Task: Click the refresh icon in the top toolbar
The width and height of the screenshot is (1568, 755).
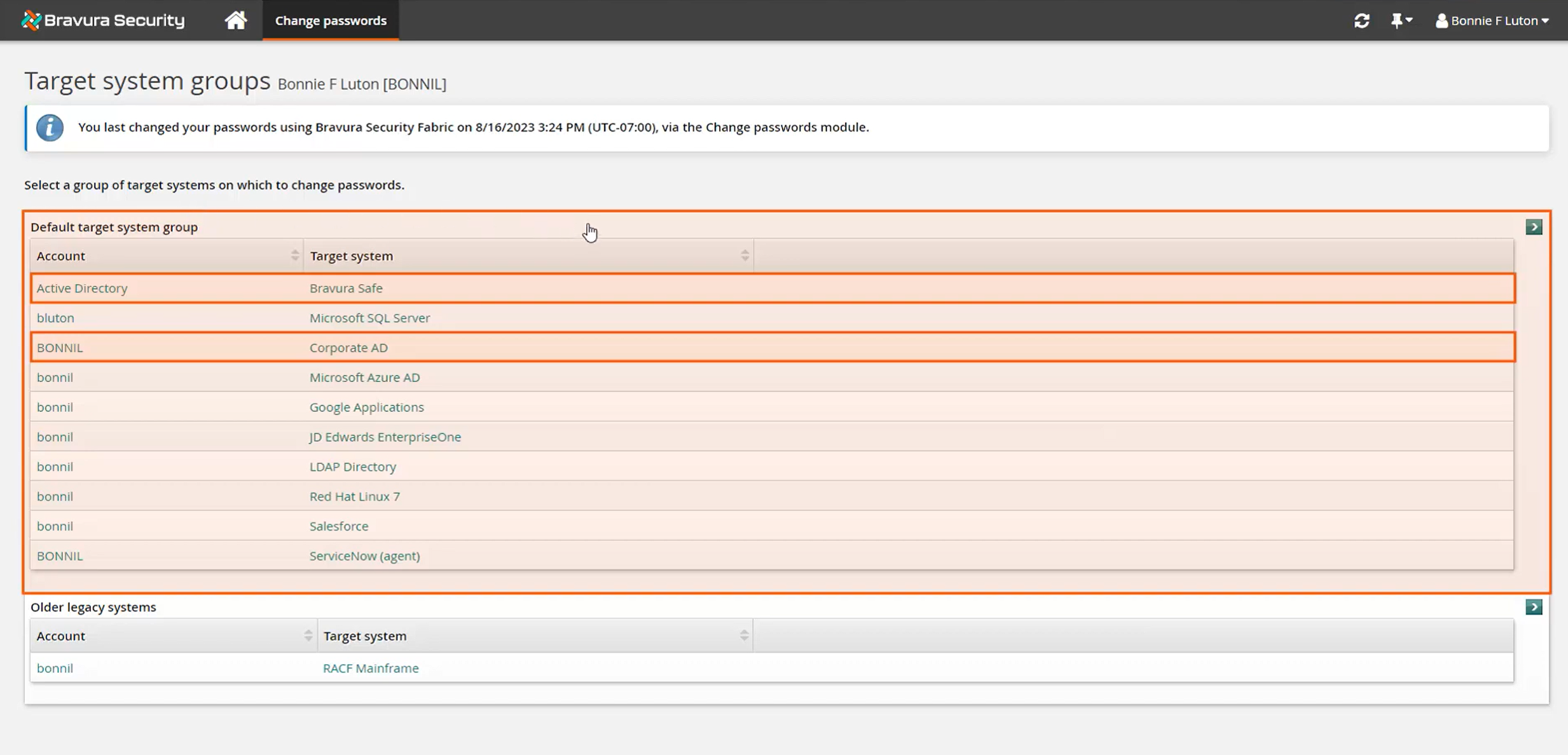Action: click(x=1361, y=20)
